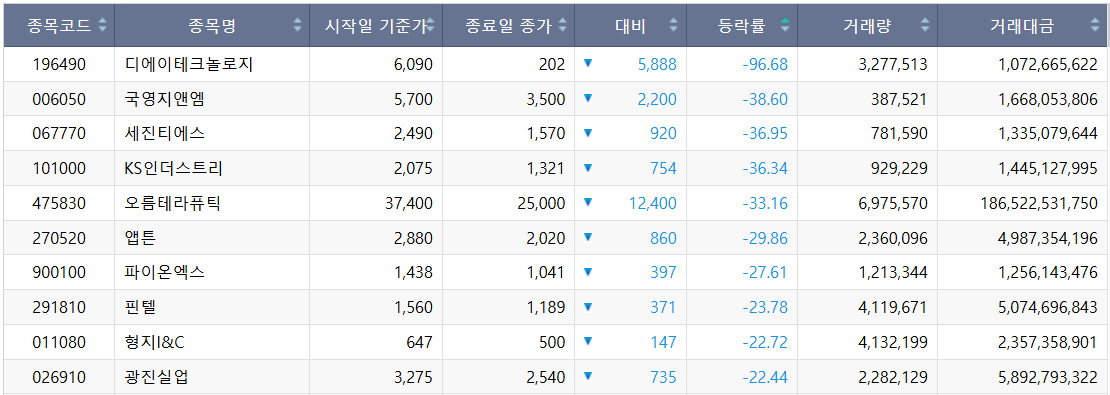Click stock code 291810
The width and height of the screenshot is (1110, 395).
tap(59, 307)
